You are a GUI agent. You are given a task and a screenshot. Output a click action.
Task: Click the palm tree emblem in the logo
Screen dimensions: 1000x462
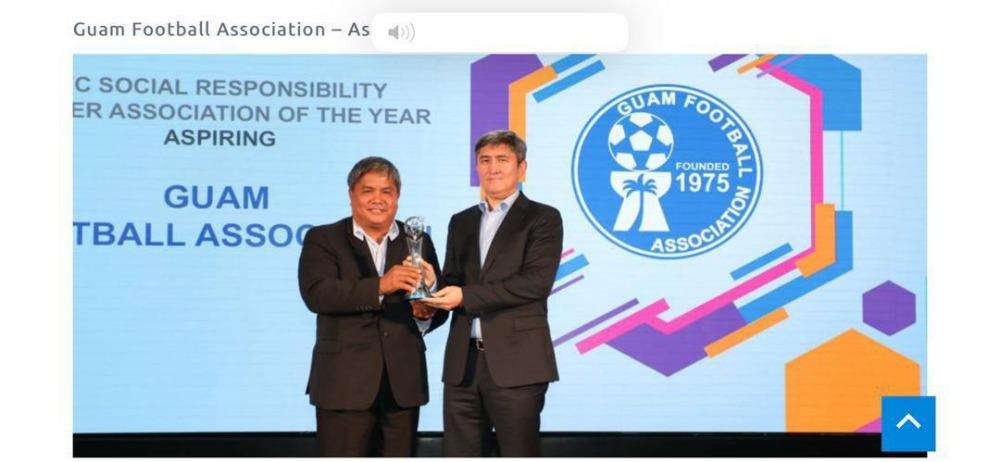click(641, 202)
